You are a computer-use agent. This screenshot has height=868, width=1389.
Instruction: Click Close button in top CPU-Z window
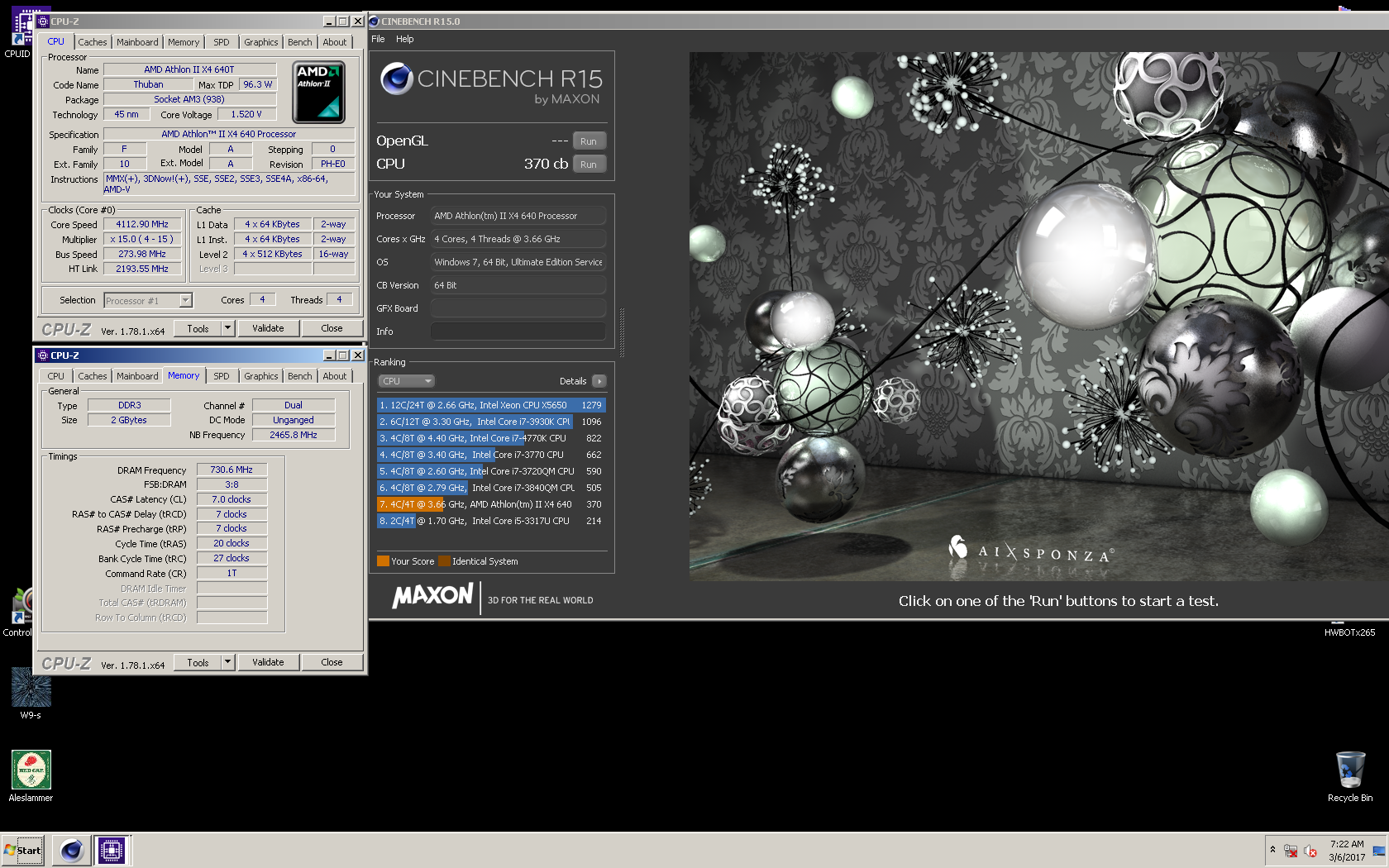point(332,328)
